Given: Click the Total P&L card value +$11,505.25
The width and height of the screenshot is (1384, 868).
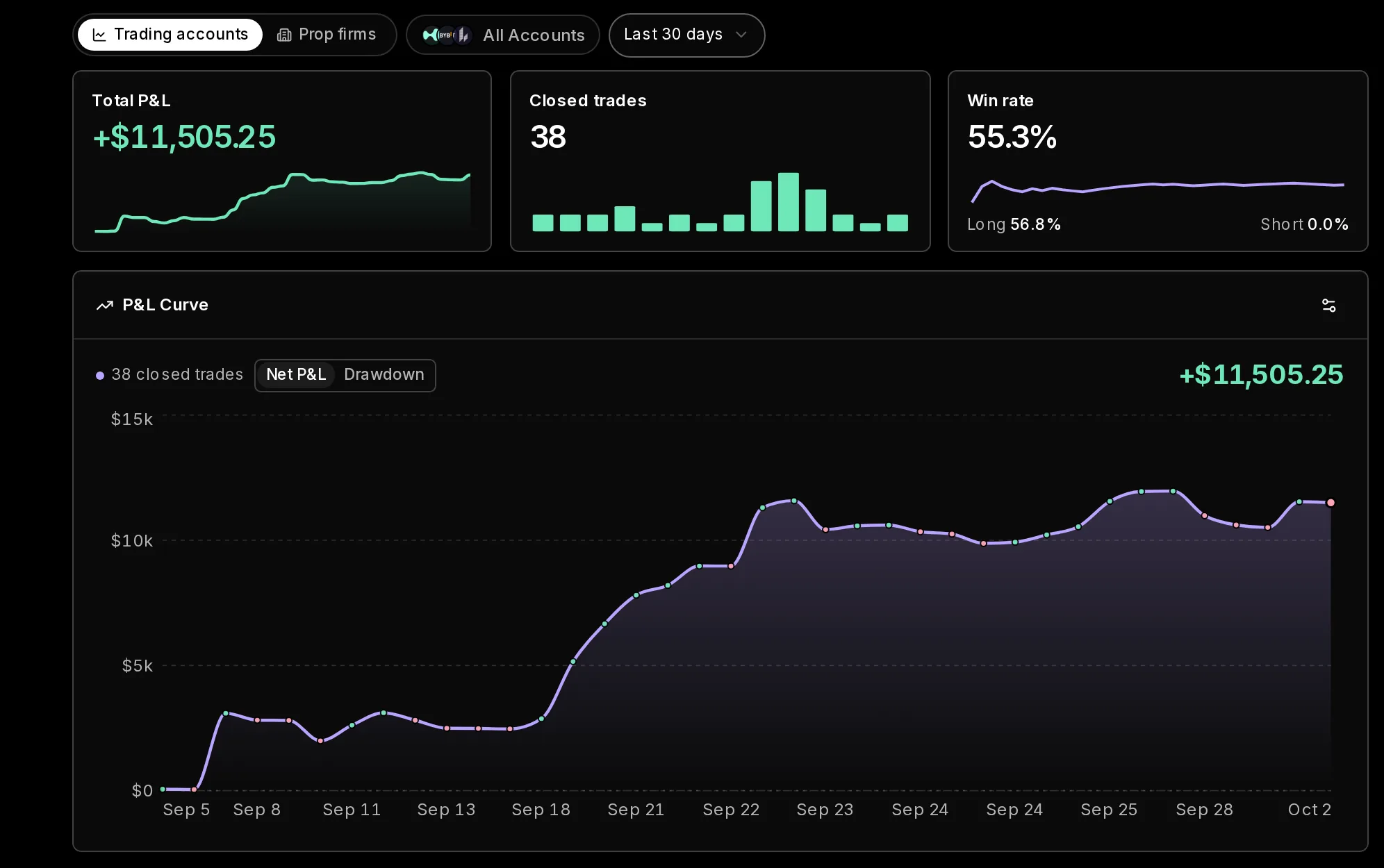Looking at the screenshot, I should pyautogui.click(x=184, y=137).
